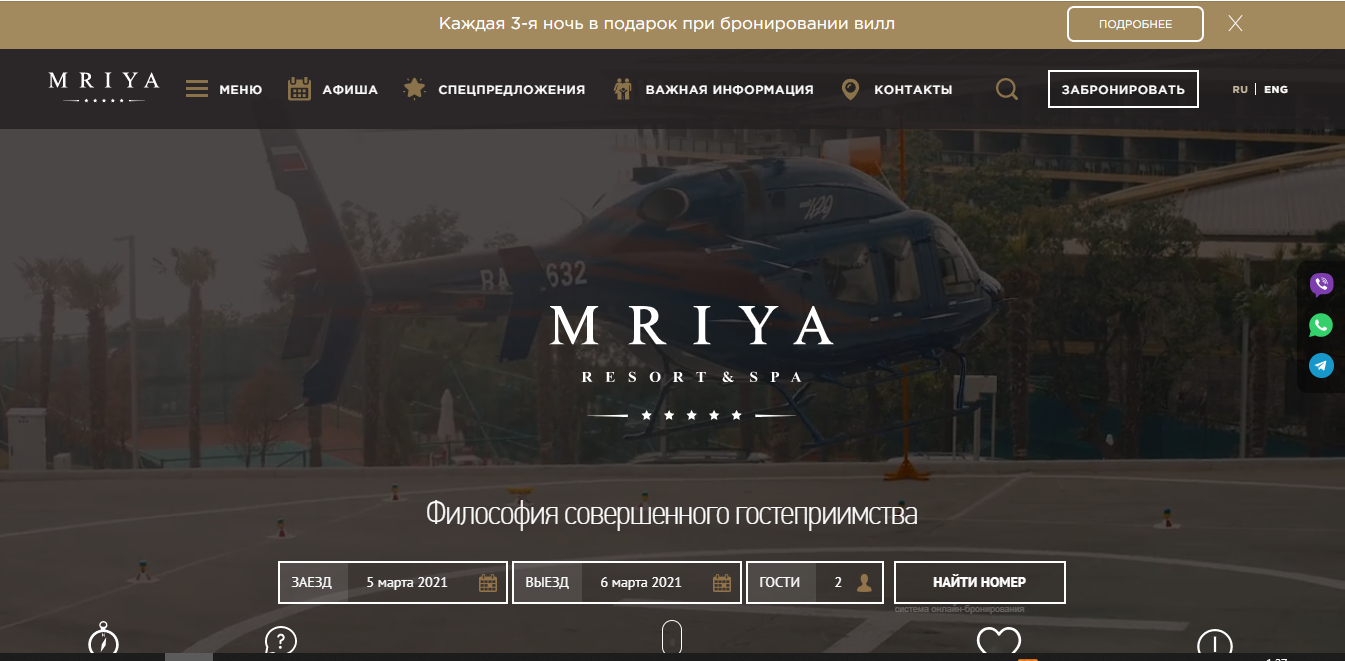This screenshot has height=661, width=1345.
Task: Open calendar icon in Заезд field
Action: (x=488, y=583)
